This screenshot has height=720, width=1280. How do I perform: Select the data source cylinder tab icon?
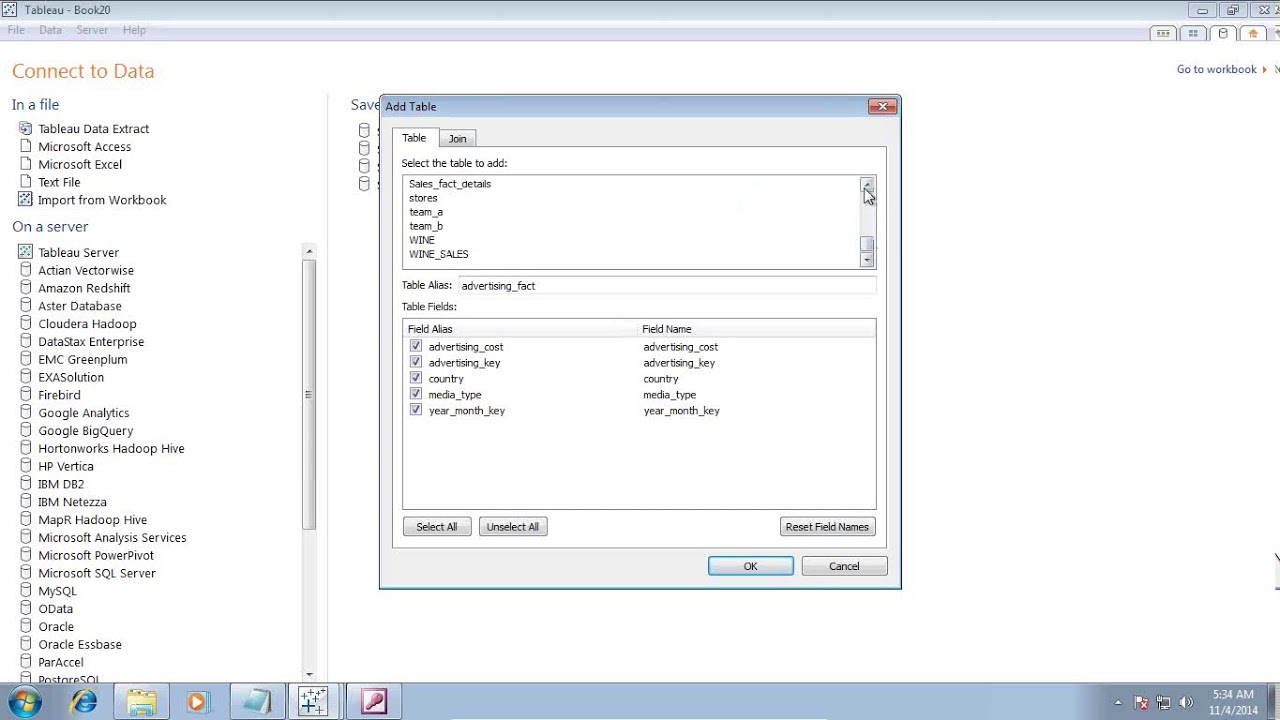(1222, 33)
